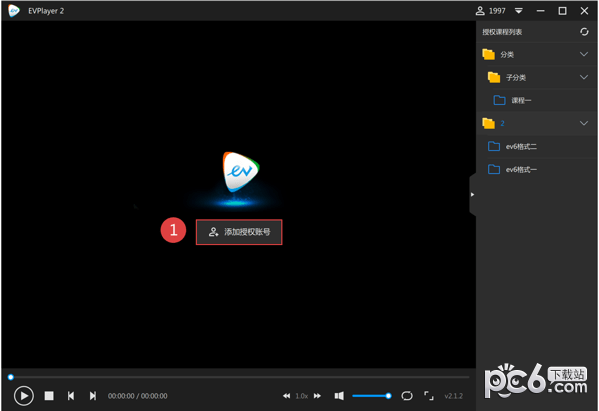
Task: Open the title bar dropdown menu triangle
Action: click(518, 11)
